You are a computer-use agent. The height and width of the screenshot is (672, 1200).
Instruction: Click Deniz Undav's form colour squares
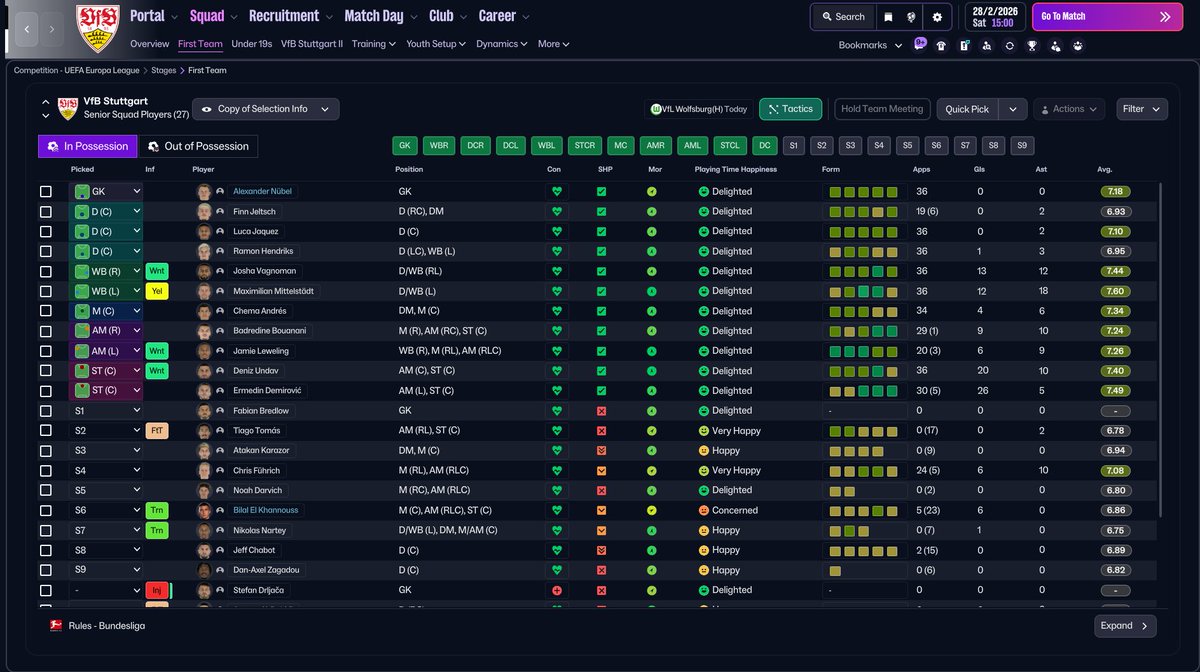(x=863, y=371)
